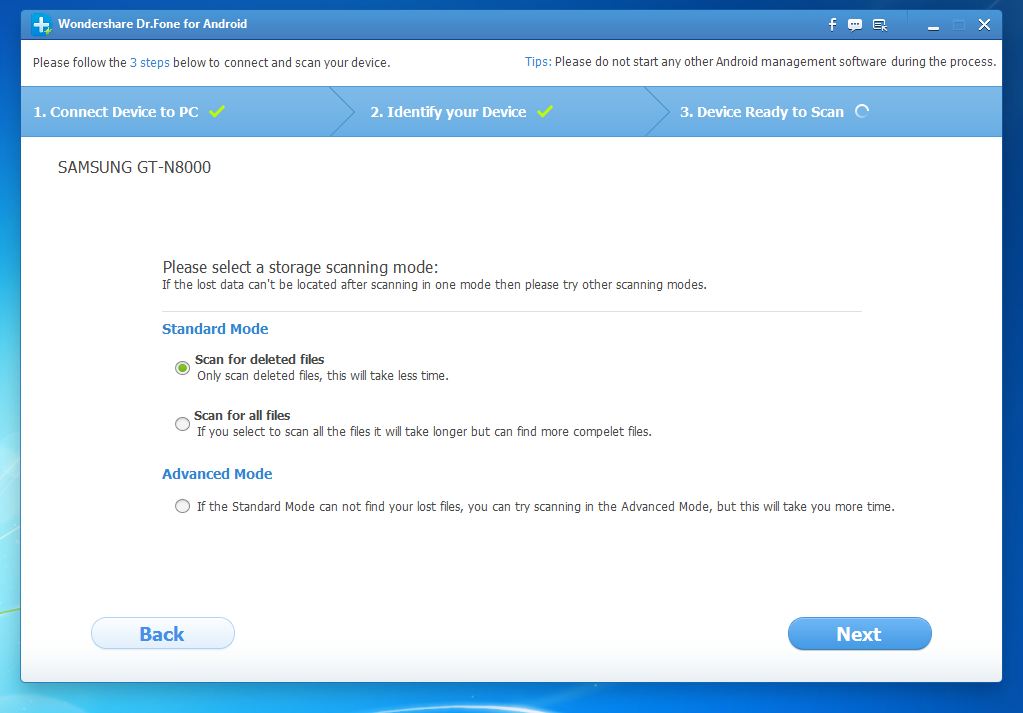This screenshot has width=1023, height=713.
Task: Minimize the Dr.Fone window
Action: [x=934, y=26]
